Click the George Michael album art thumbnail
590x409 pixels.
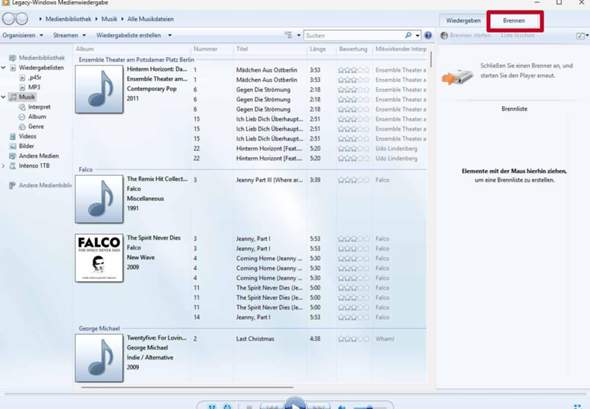click(99, 358)
